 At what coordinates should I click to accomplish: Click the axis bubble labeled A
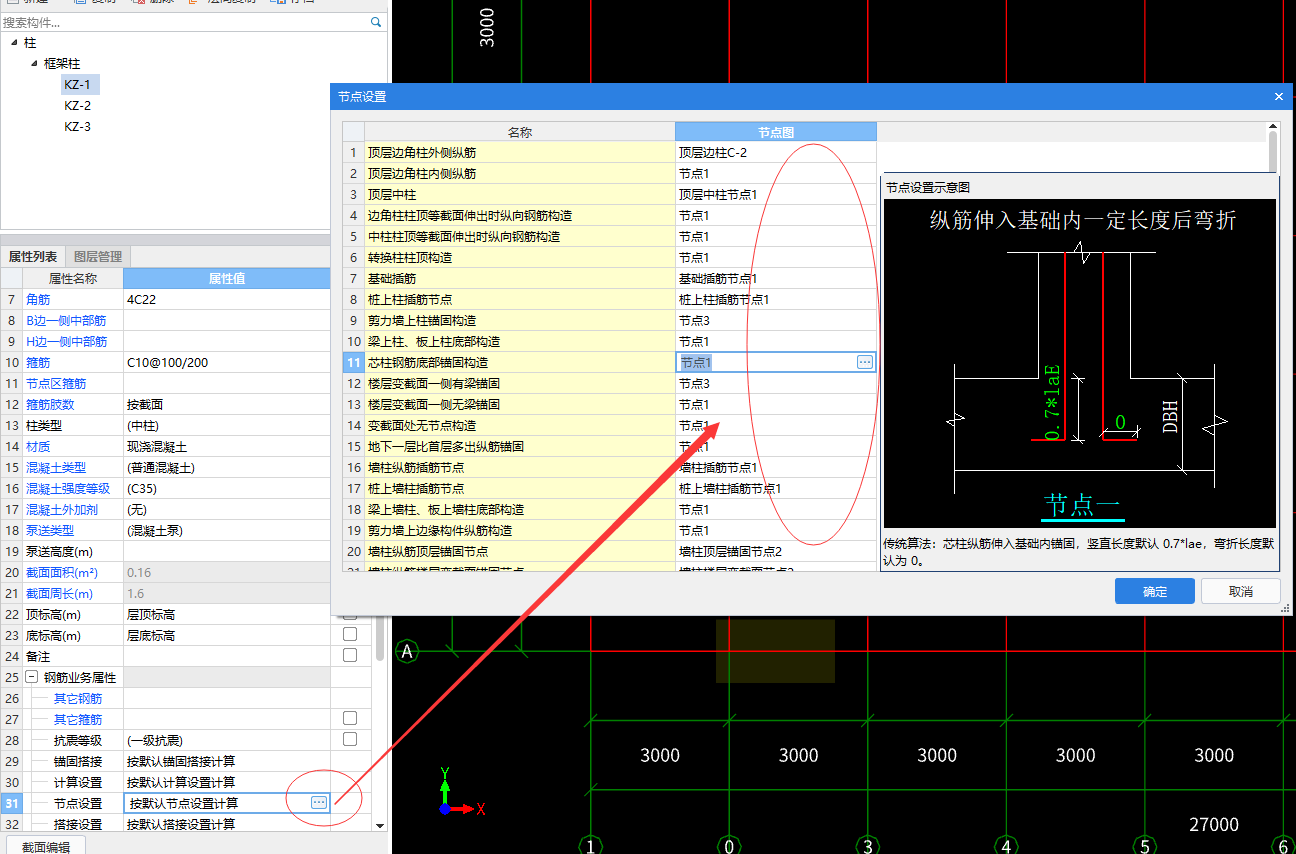pyautogui.click(x=407, y=651)
